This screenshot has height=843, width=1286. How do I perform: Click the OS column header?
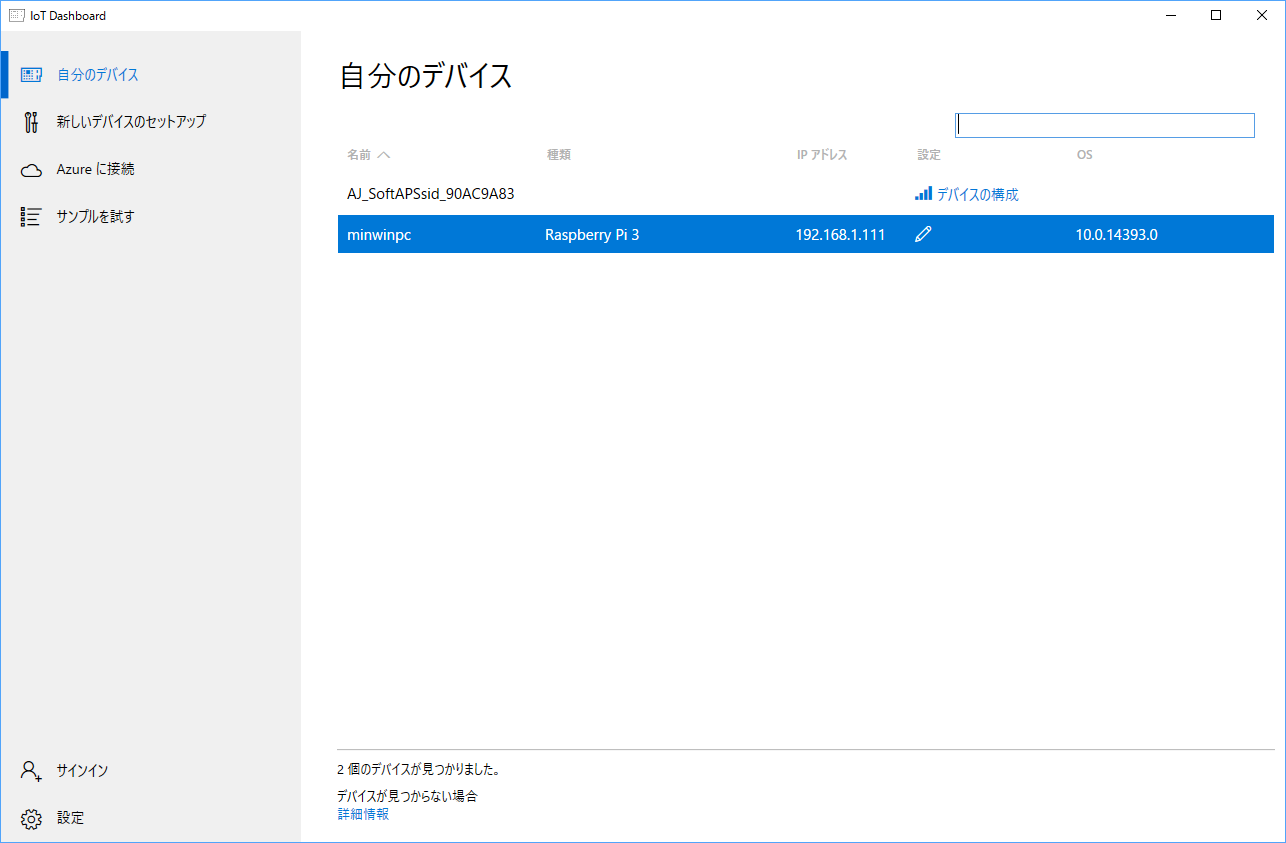click(1084, 155)
